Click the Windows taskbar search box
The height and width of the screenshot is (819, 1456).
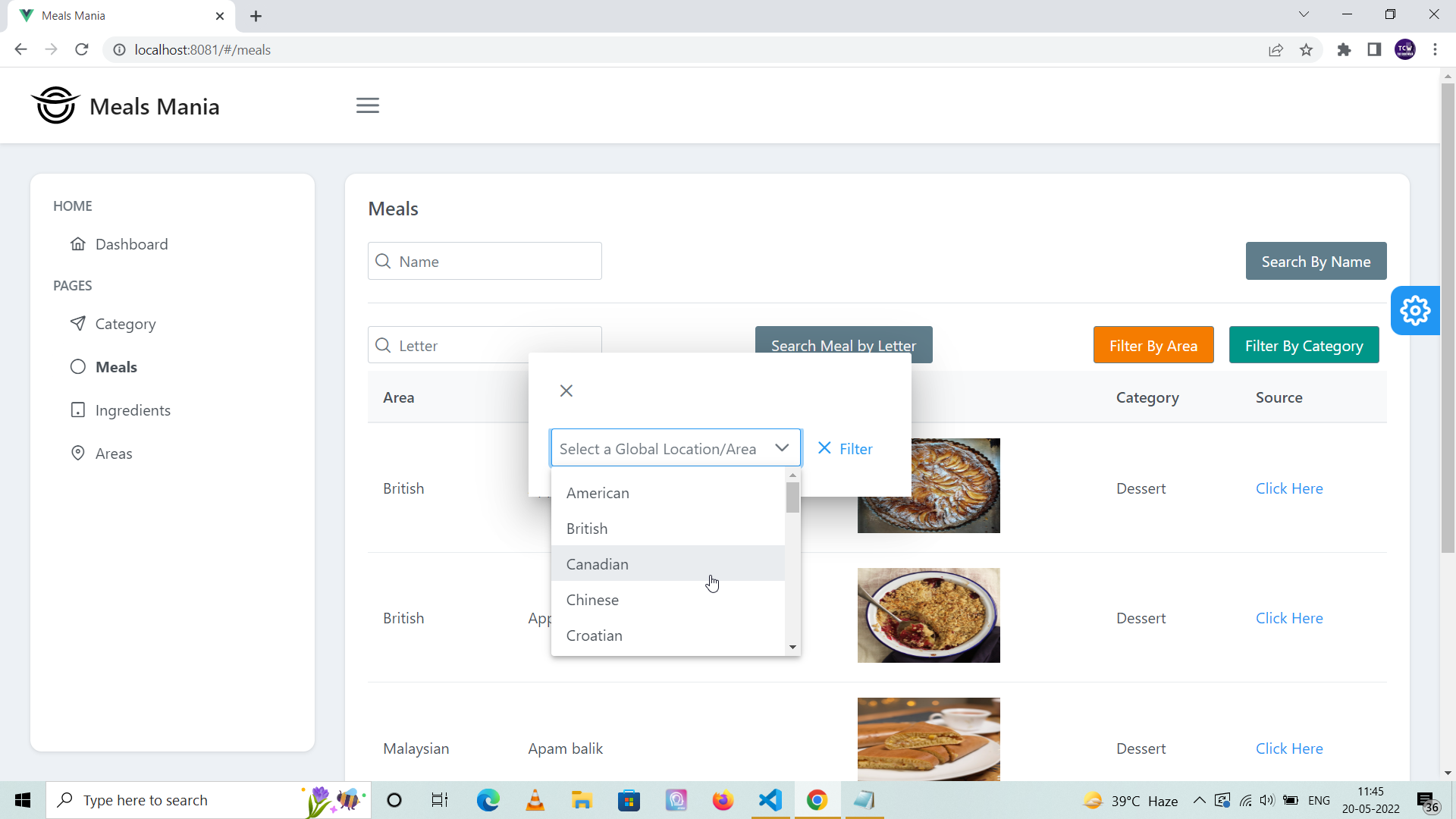209,800
